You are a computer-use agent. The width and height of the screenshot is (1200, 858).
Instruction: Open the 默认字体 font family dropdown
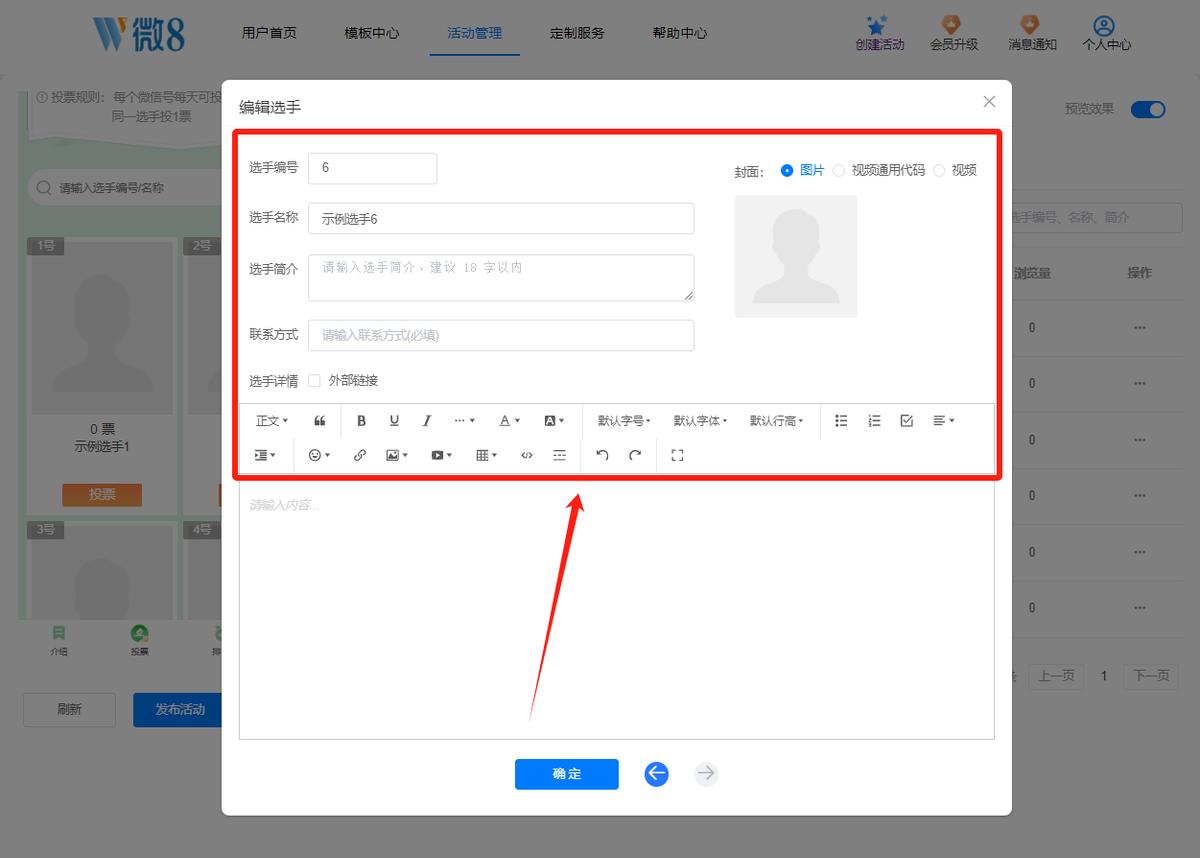pyautogui.click(x=700, y=421)
